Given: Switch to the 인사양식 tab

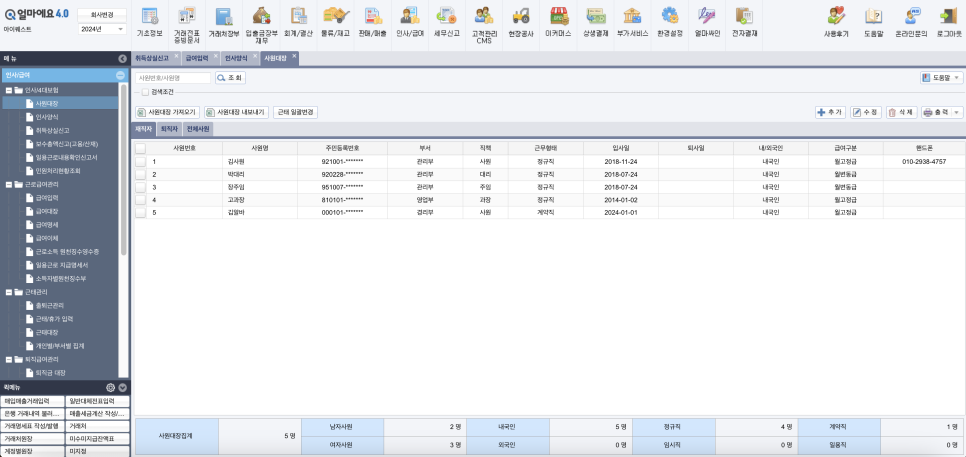Looking at the screenshot, I should pyautogui.click(x=235, y=58).
